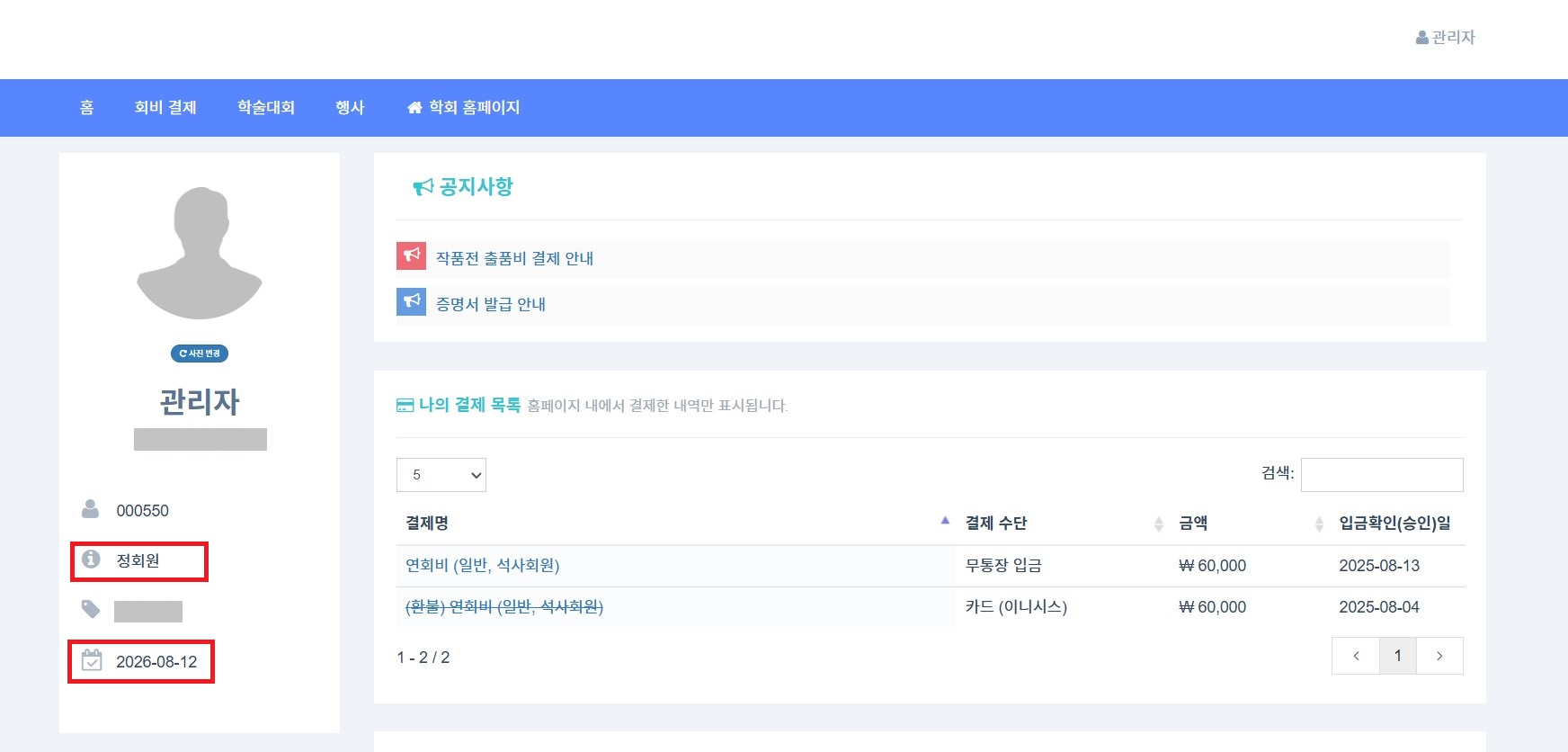
Task: Open the 학술대회 menu item
Action: point(266,108)
